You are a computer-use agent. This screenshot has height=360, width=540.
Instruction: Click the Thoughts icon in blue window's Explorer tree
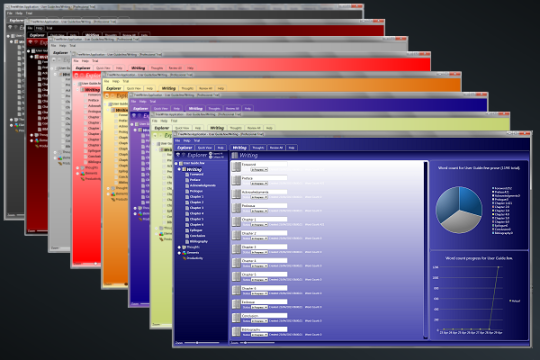184,247
